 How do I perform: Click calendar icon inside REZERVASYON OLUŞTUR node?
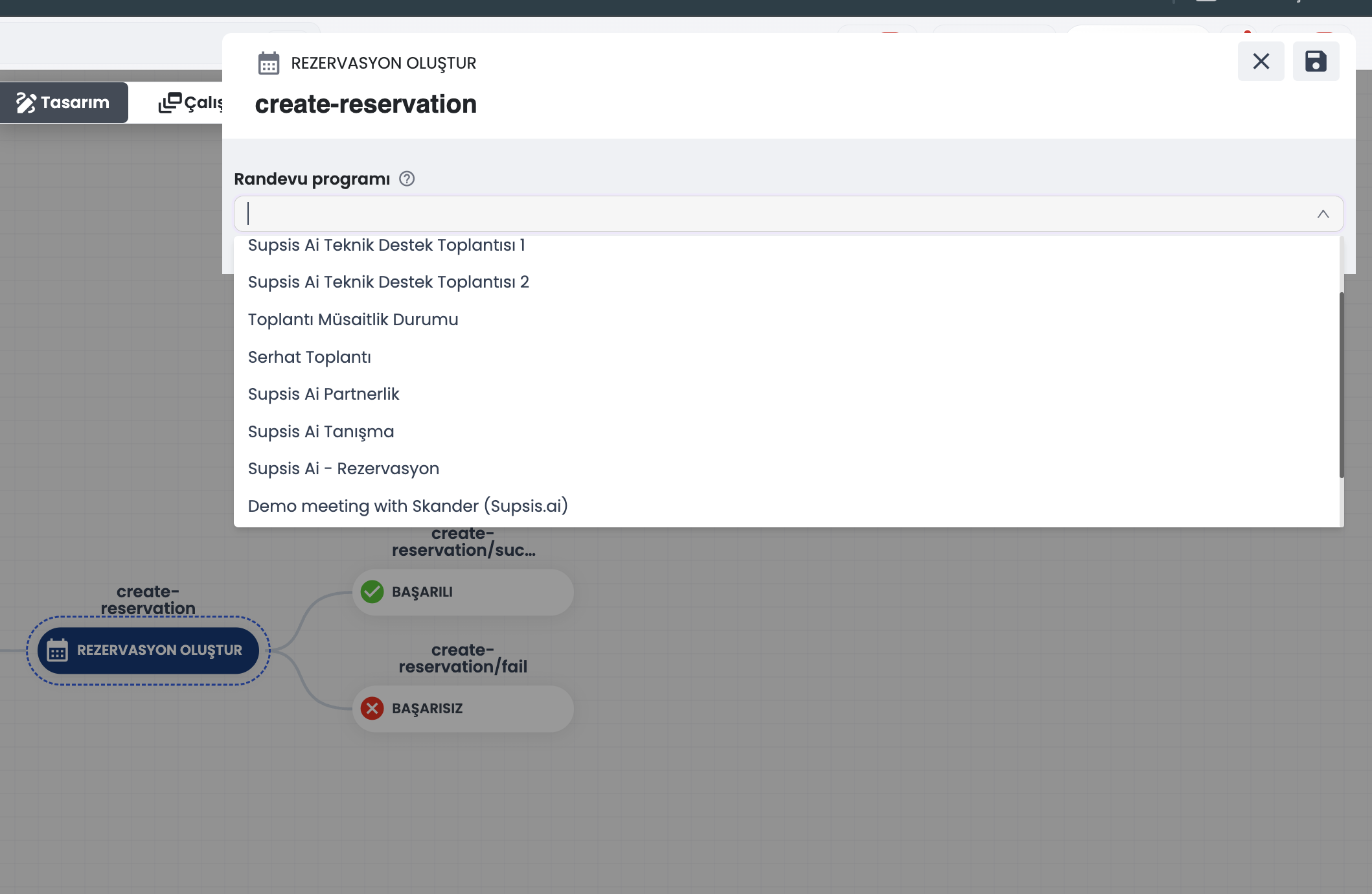click(58, 650)
